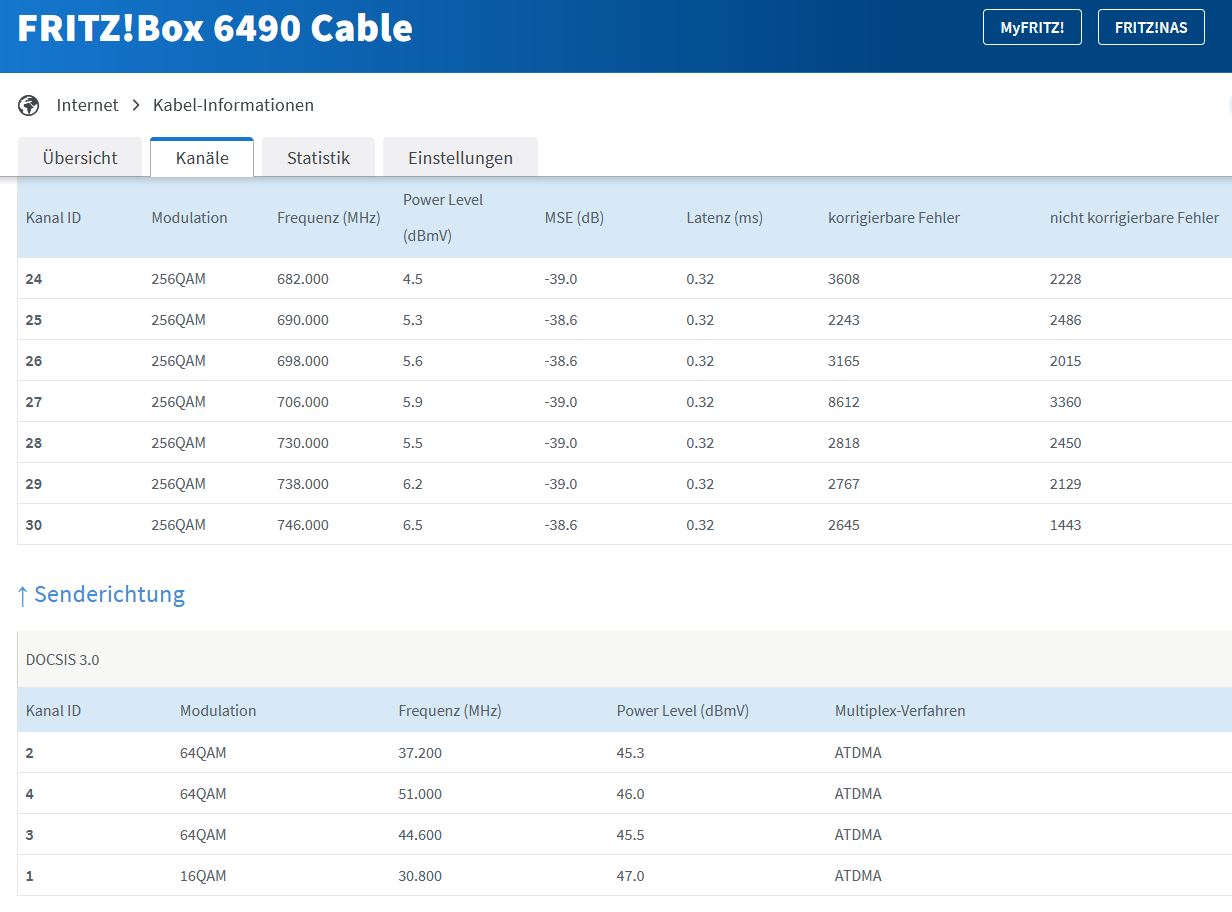The image size is (1232, 912).
Task: Click ATDMA in the 16QAM row
Action: pyautogui.click(x=858, y=876)
